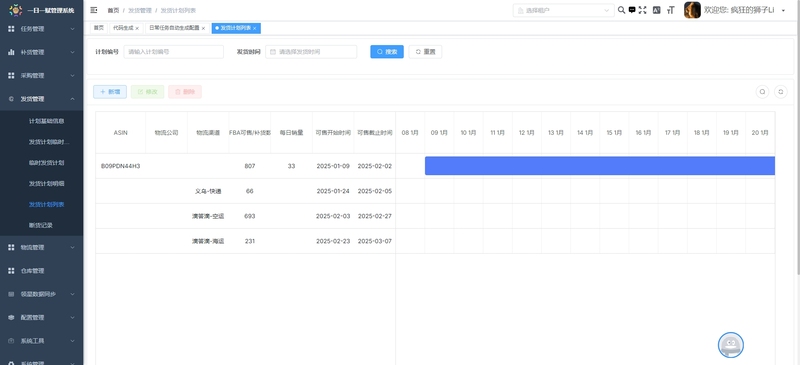Screen dimensions: 800x365
Task: Expand the 领星数据同步 chevron
Action: 72,294
